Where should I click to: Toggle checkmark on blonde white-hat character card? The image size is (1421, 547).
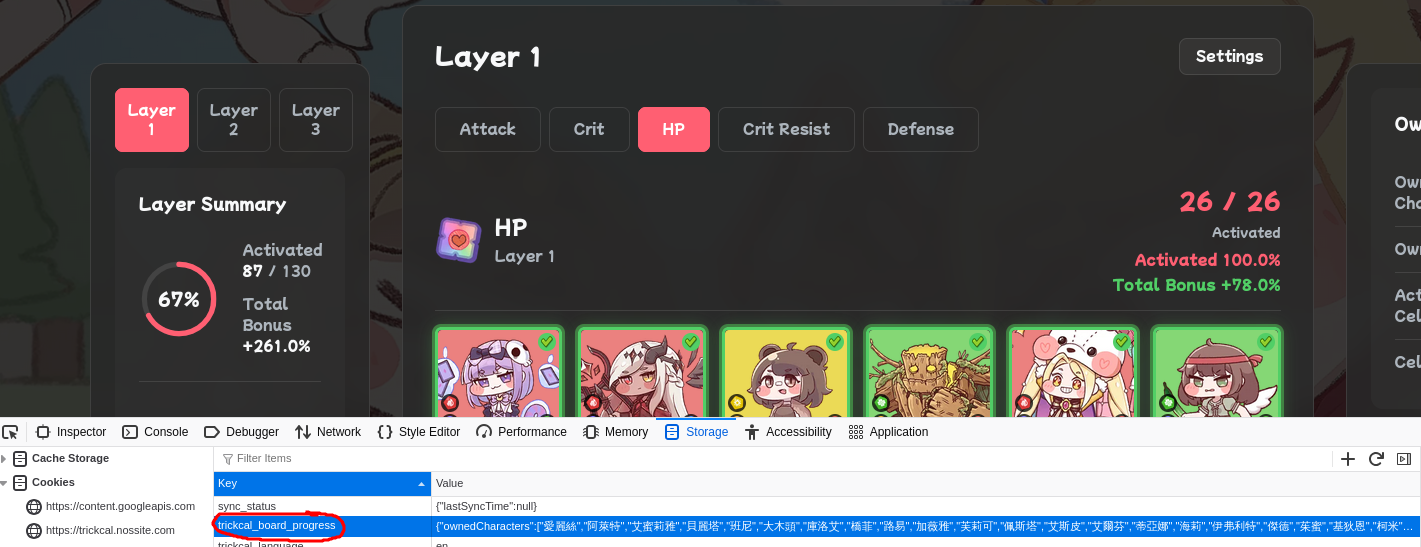[x=1122, y=342]
